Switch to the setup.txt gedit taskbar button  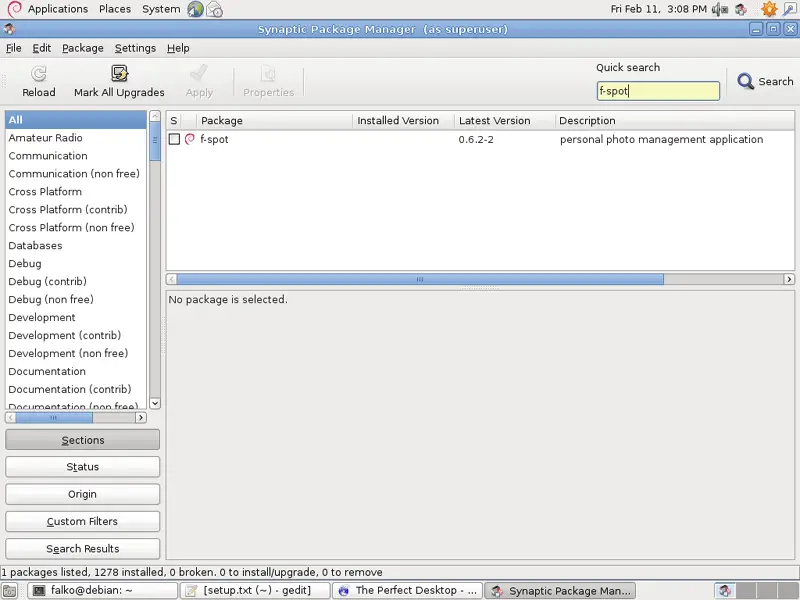(x=255, y=591)
